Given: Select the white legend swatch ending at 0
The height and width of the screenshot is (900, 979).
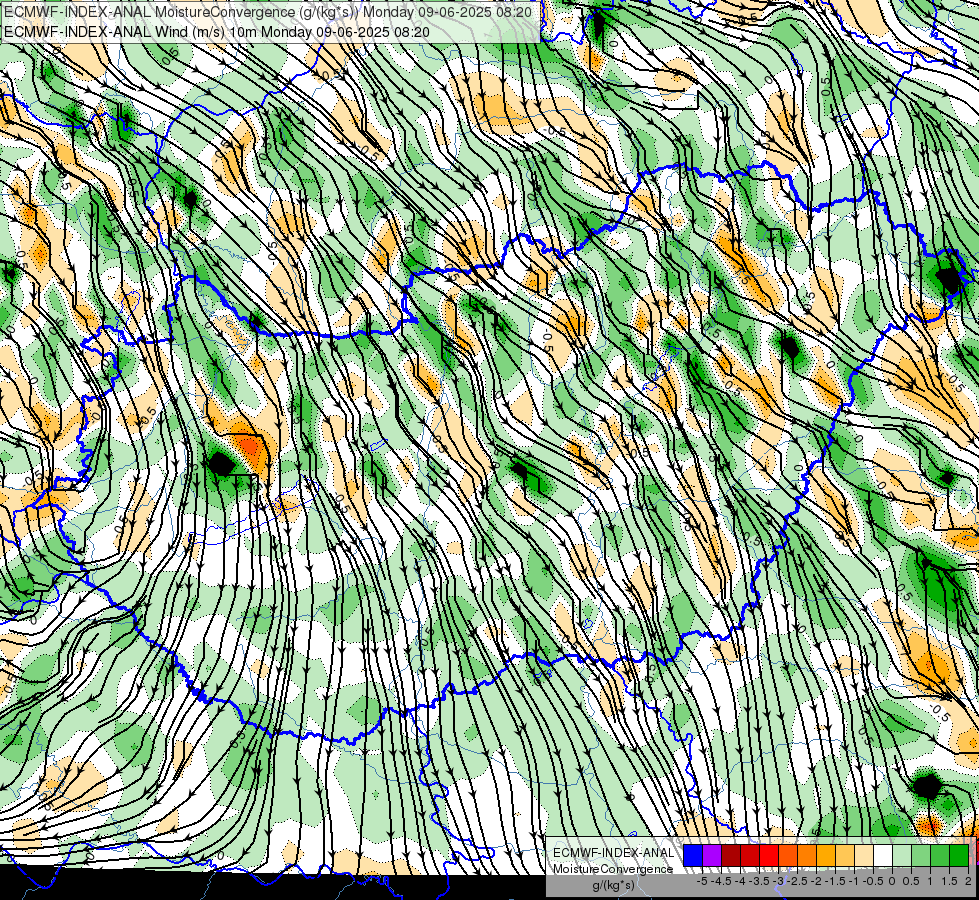Looking at the screenshot, I should pyautogui.click(x=883, y=856).
